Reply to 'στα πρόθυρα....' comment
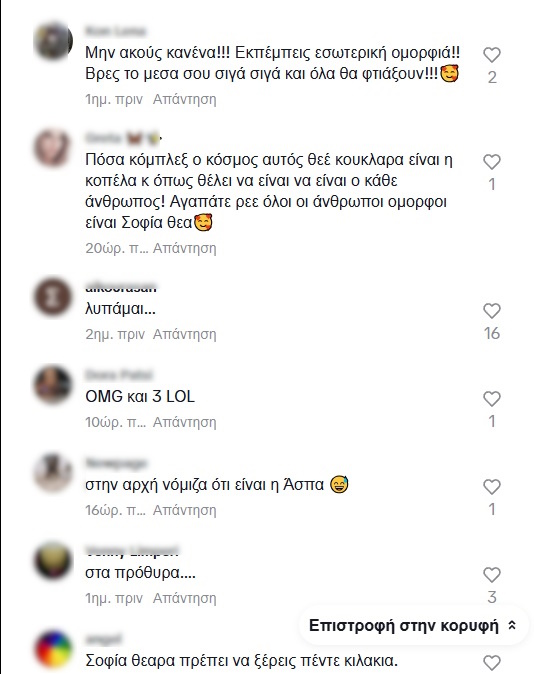The width and height of the screenshot is (534, 674). tap(184, 598)
